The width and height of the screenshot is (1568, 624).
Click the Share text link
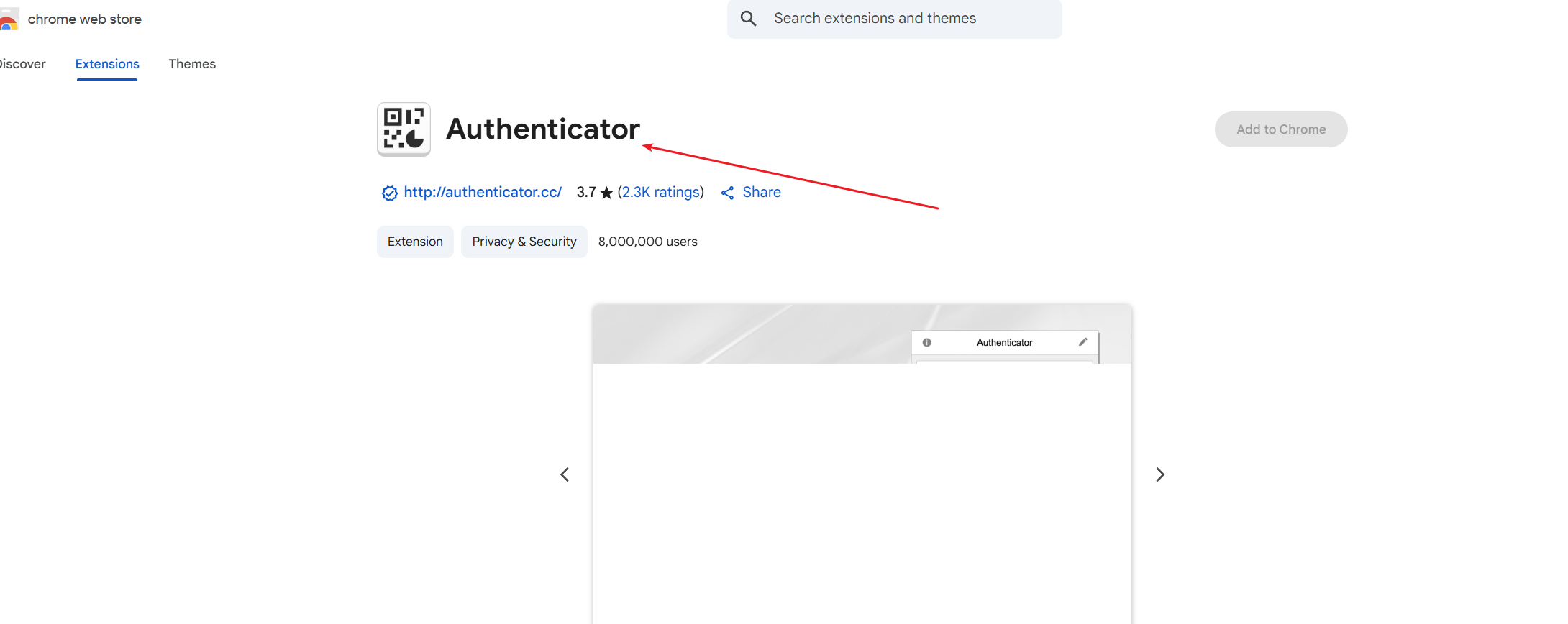click(762, 192)
